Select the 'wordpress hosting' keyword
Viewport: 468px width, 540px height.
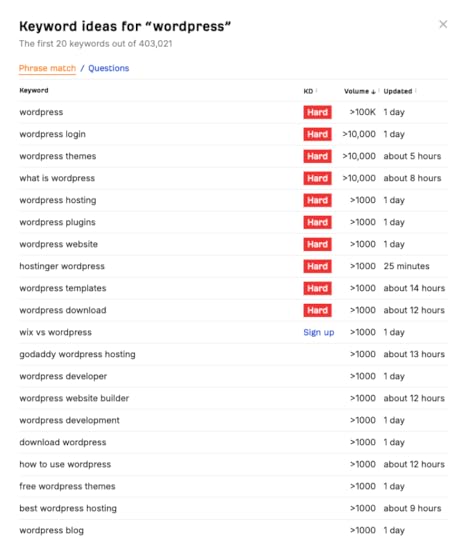click(x=58, y=200)
